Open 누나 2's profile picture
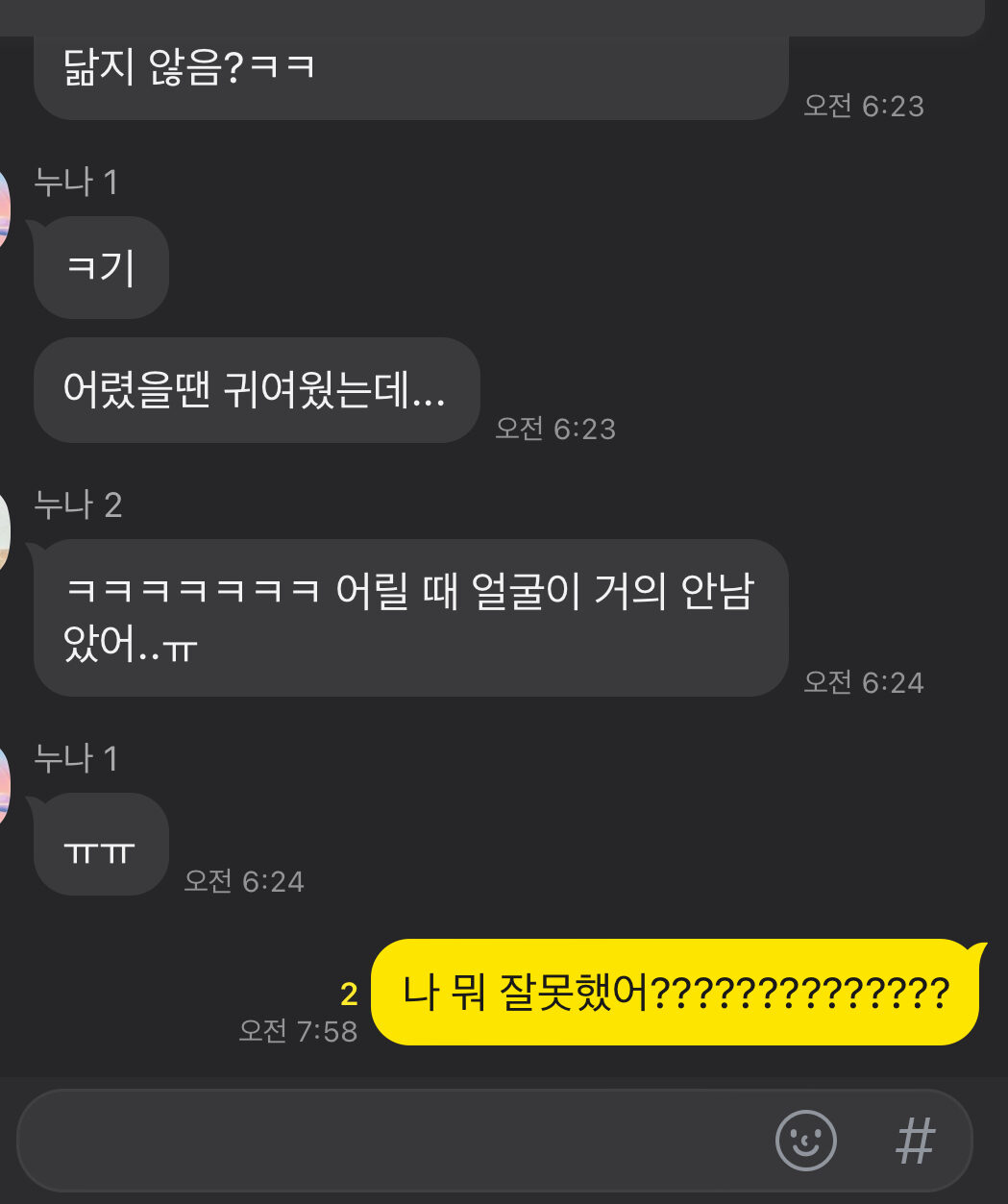Image resolution: width=1008 pixels, height=1204 pixels. click(x=5, y=529)
